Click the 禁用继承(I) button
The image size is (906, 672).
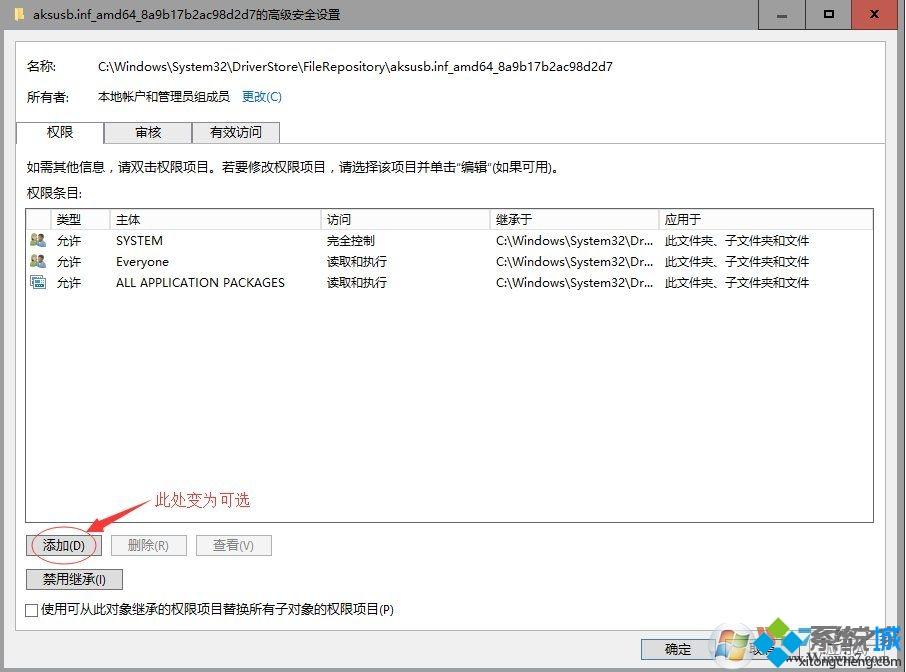[x=74, y=579]
